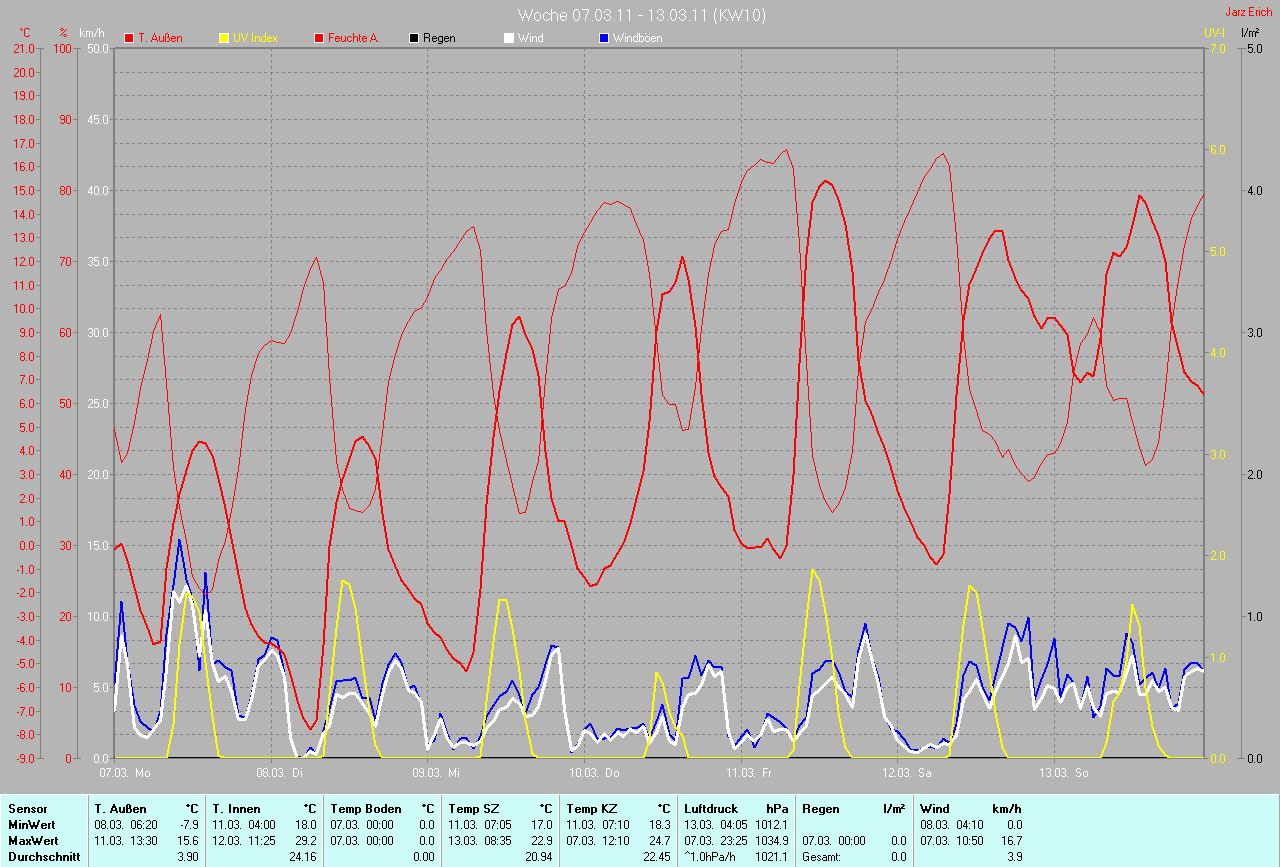Click the Temp KZ average value 22.45
Viewport: 1280px width, 867px height.
(x=657, y=856)
